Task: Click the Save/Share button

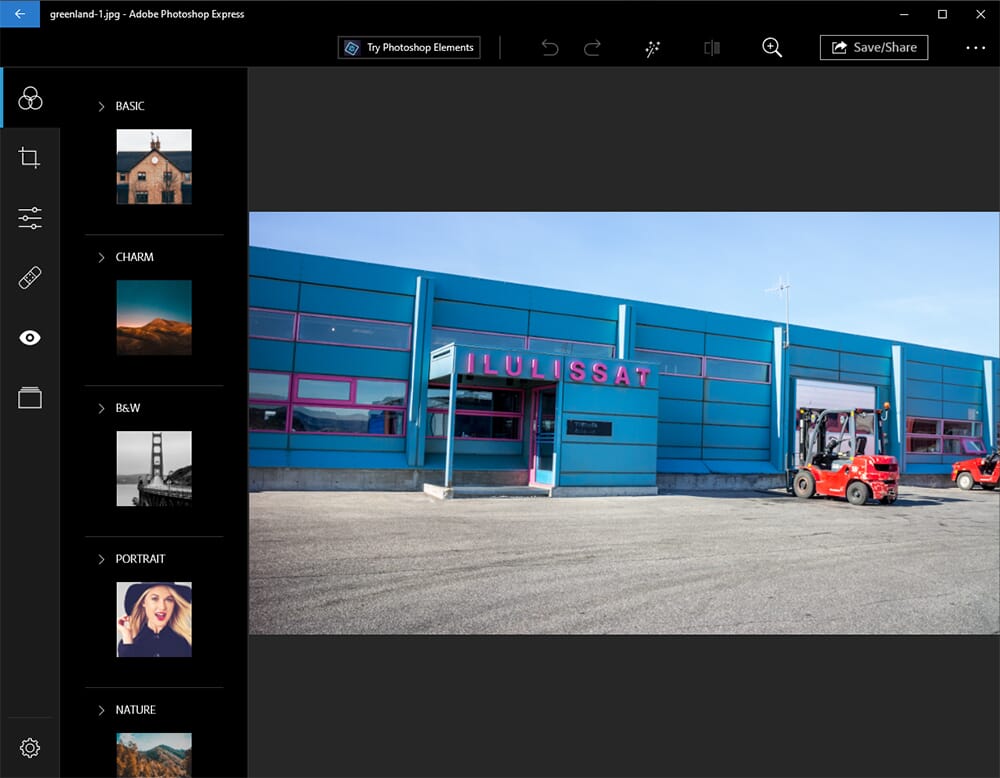Action: tap(873, 48)
